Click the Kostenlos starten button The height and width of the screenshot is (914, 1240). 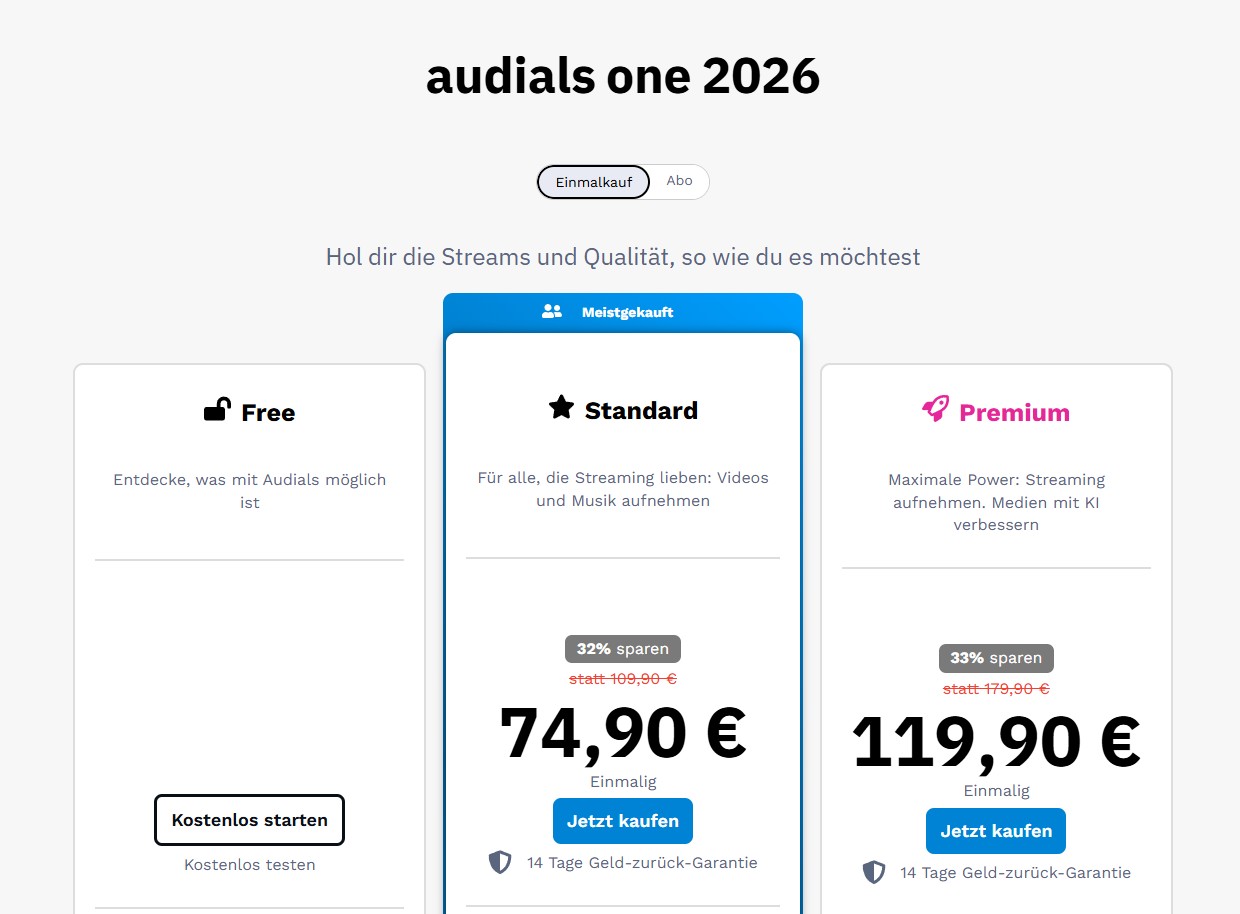point(249,820)
